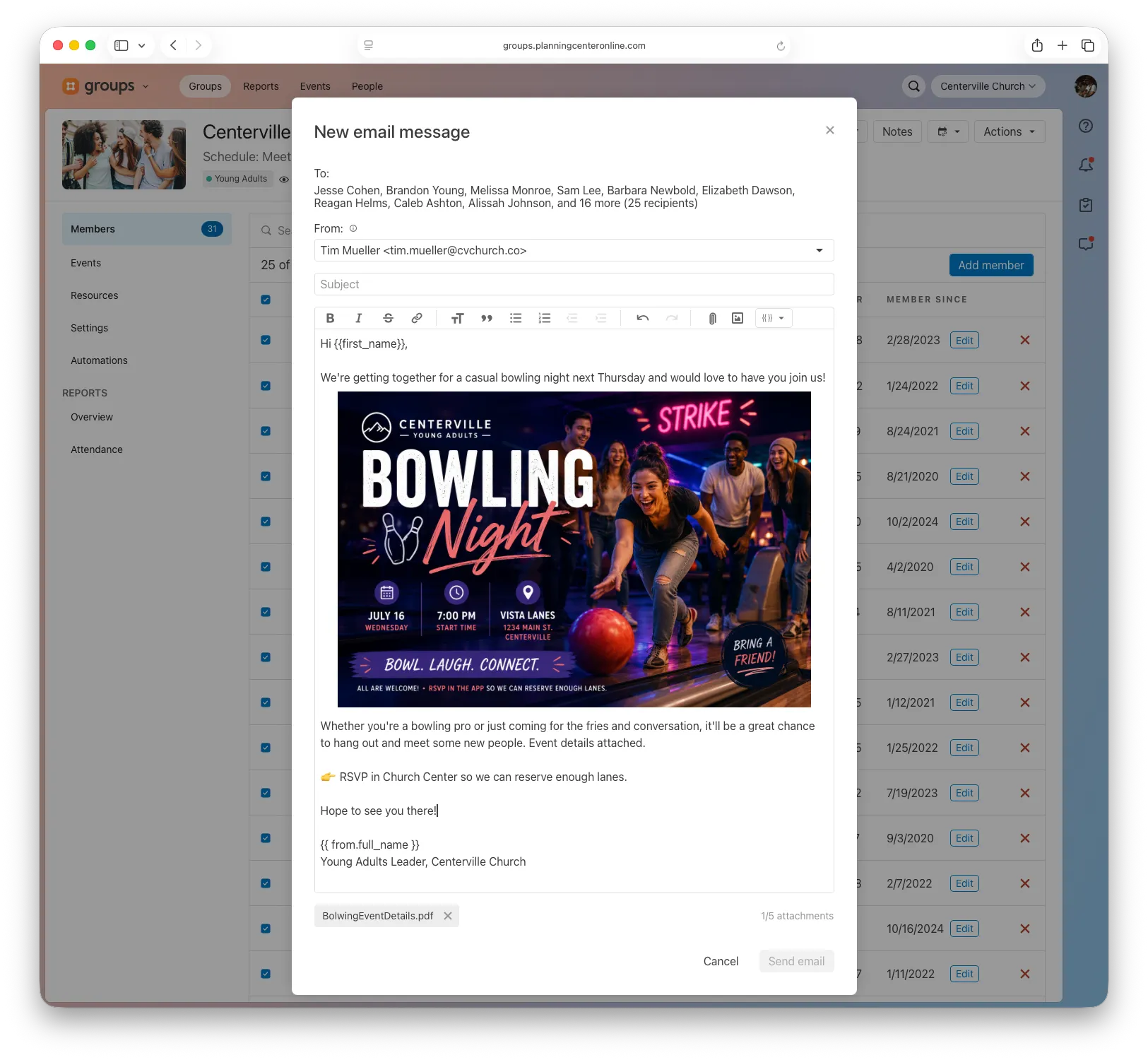Focus the email Subject field
Image resolution: width=1148 pixels, height=1060 pixels.
tap(574, 284)
